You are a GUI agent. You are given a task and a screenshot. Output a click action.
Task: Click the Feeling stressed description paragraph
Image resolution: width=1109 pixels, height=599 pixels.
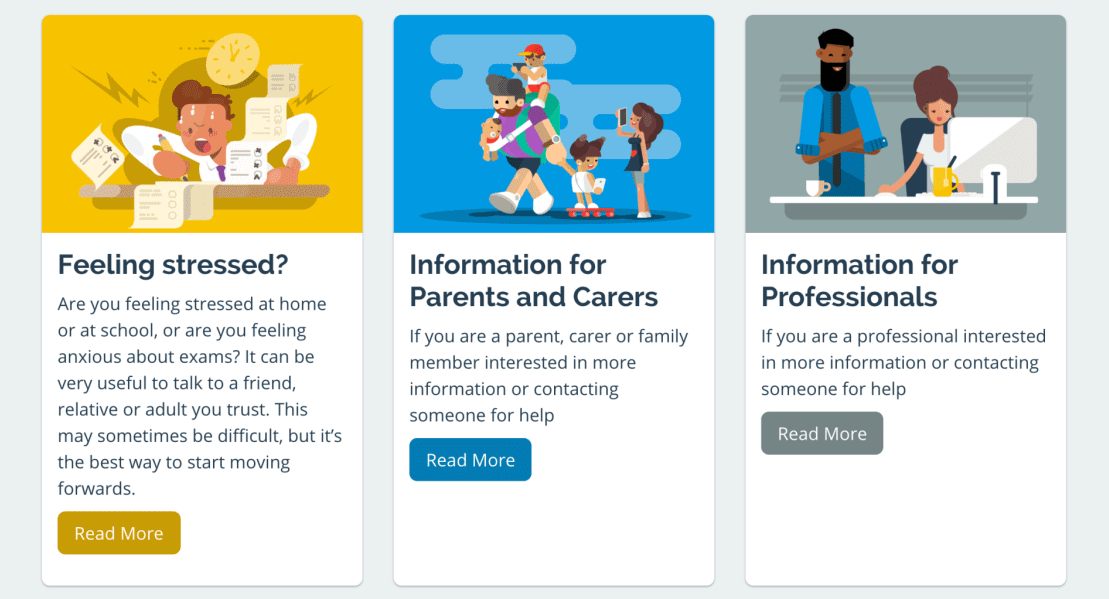pos(200,396)
